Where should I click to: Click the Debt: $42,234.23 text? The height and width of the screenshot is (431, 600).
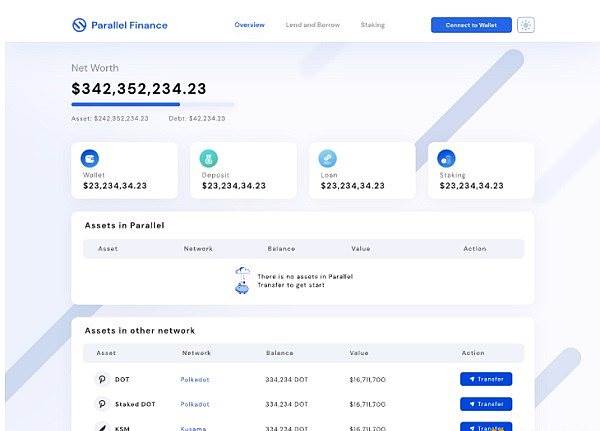[x=197, y=119]
